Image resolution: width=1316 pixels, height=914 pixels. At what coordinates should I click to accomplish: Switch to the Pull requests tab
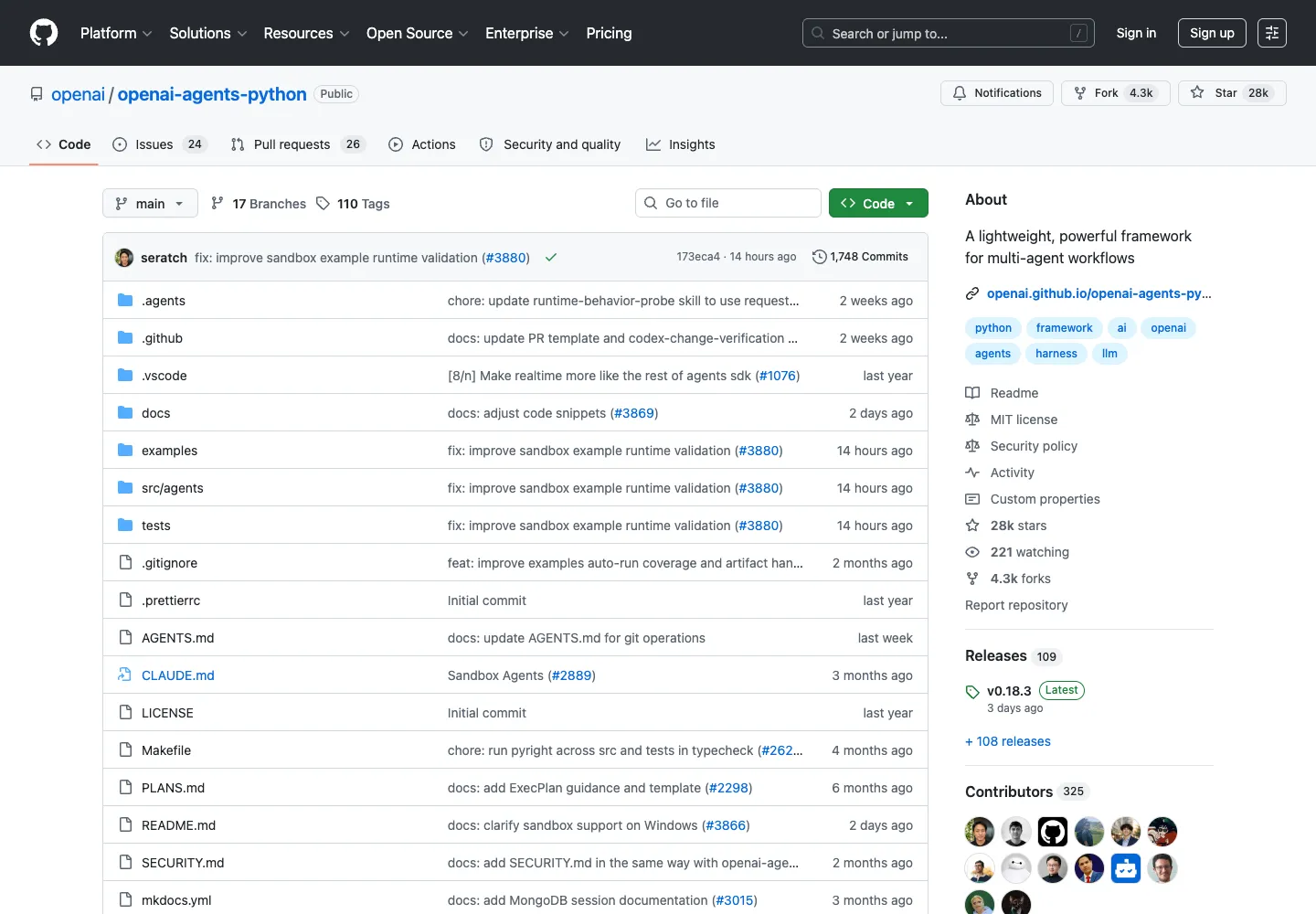(x=298, y=144)
